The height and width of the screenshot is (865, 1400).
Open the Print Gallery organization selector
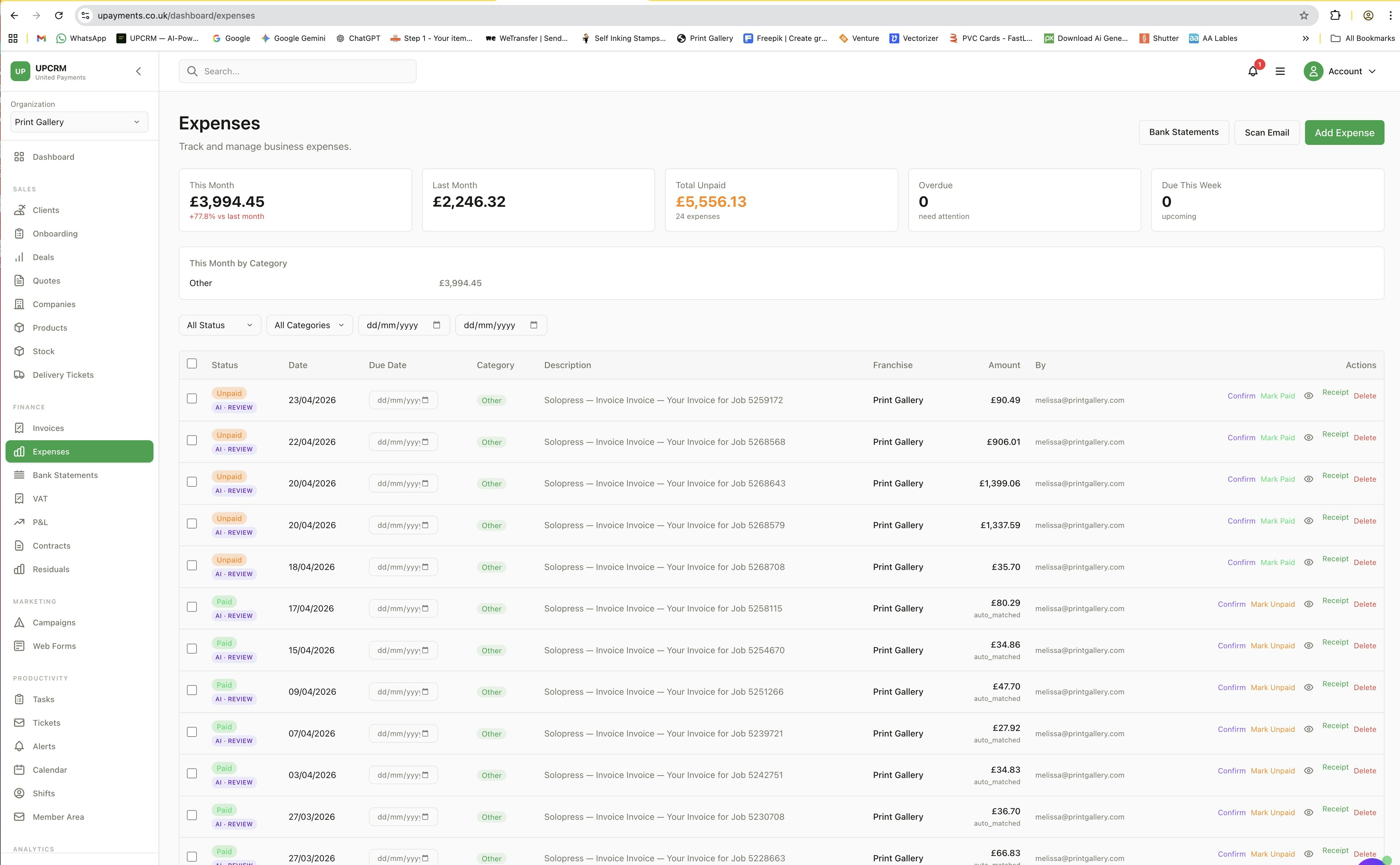tap(79, 122)
